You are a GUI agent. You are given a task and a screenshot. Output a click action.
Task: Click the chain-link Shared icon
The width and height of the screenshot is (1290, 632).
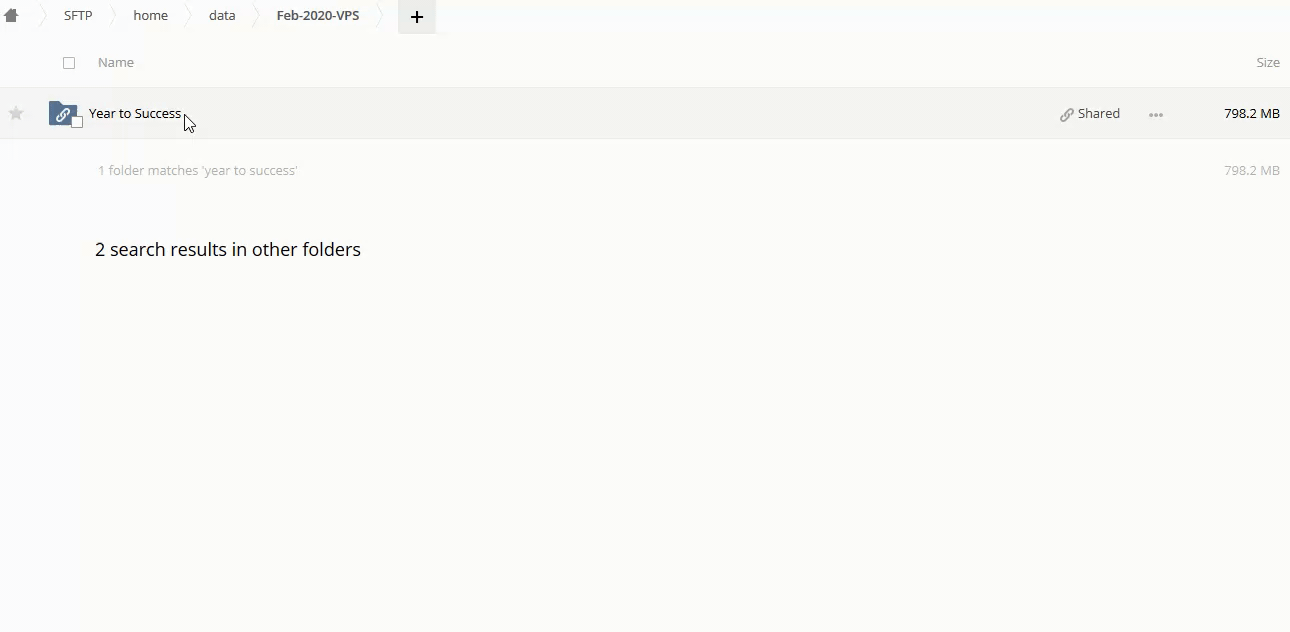pyautogui.click(x=1067, y=114)
